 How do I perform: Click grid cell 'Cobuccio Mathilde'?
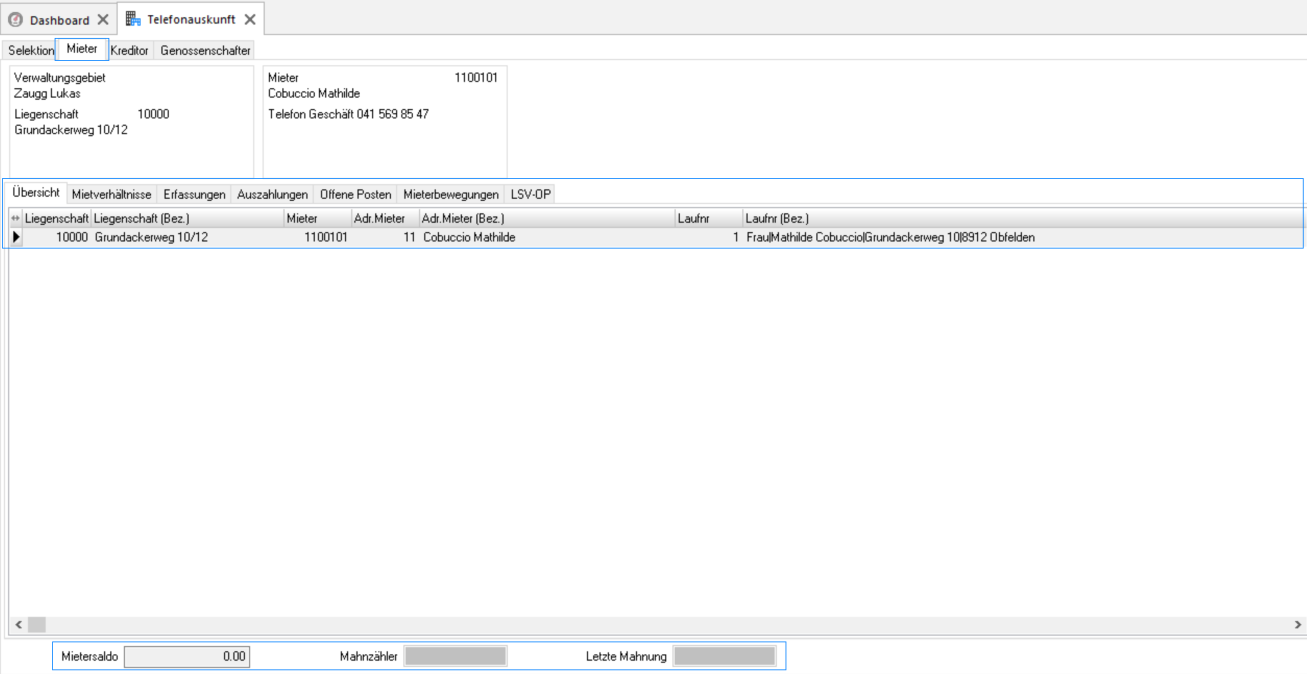click(547, 237)
